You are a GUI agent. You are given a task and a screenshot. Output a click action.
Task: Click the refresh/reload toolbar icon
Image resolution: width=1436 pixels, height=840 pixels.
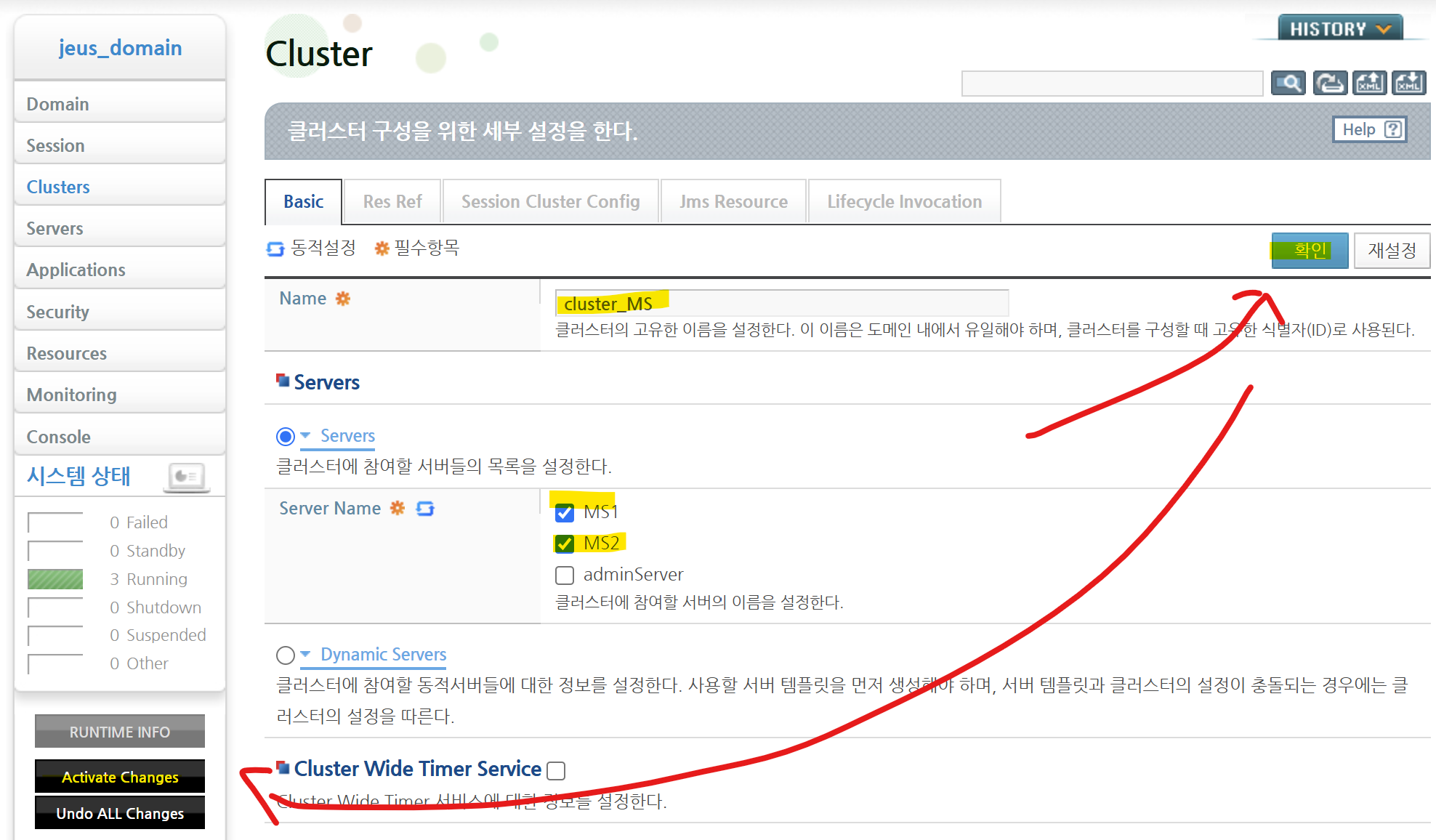(1329, 84)
